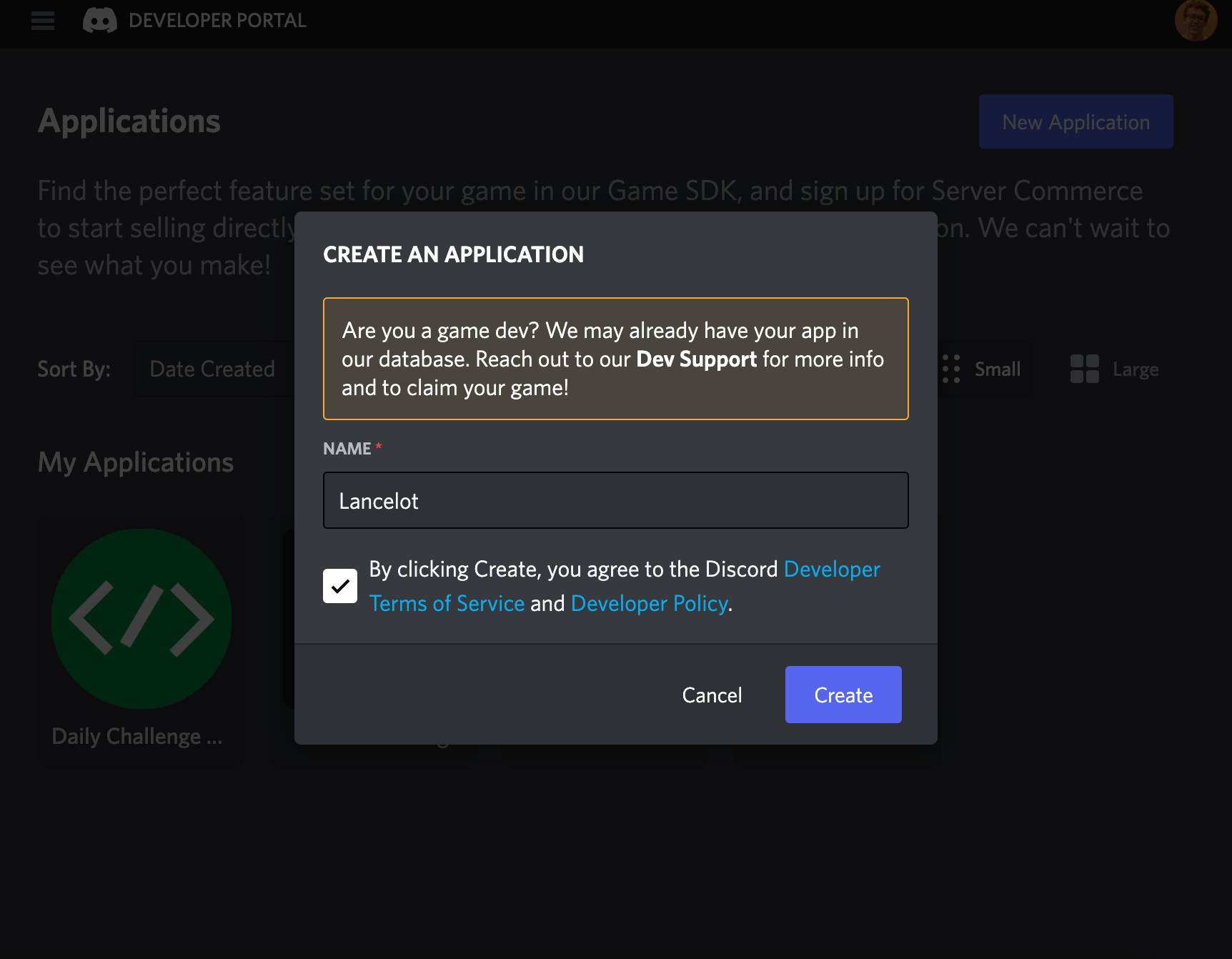Click the Applications page heading

coord(129,121)
